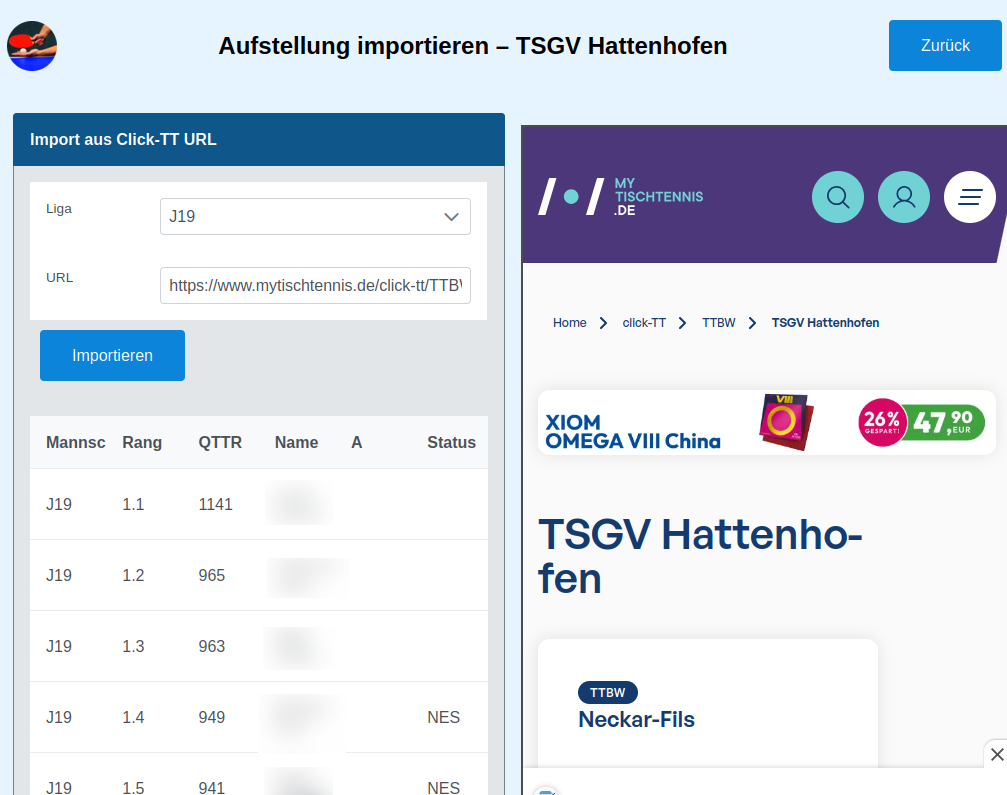The height and width of the screenshot is (795, 1007).
Task: Click the NES status in row 1.5
Action: (x=443, y=787)
